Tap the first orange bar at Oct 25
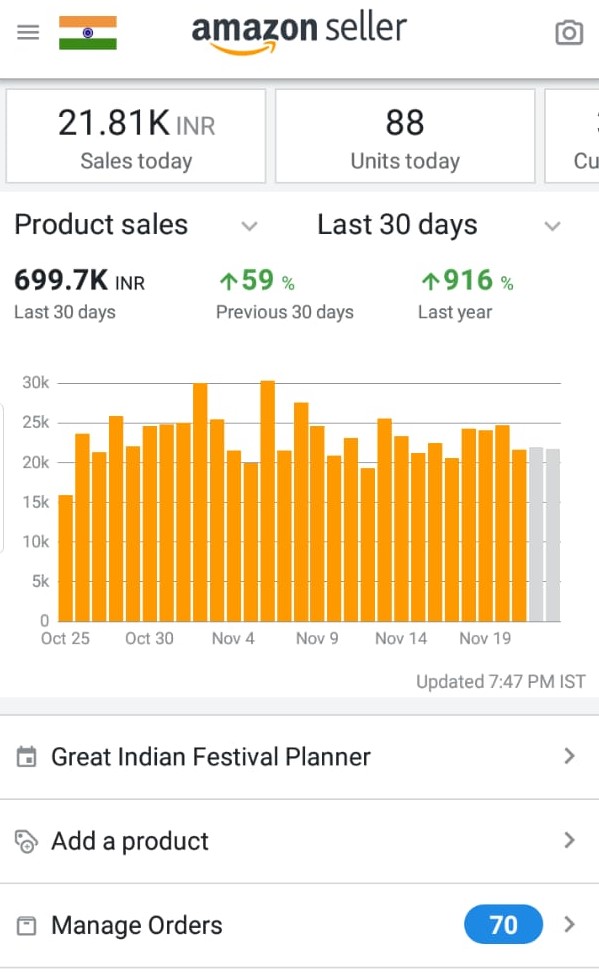599x973 pixels. click(66, 558)
